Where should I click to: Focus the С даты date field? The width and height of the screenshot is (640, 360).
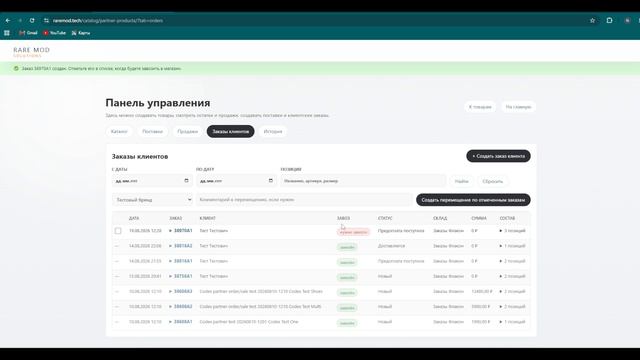[x=152, y=180]
